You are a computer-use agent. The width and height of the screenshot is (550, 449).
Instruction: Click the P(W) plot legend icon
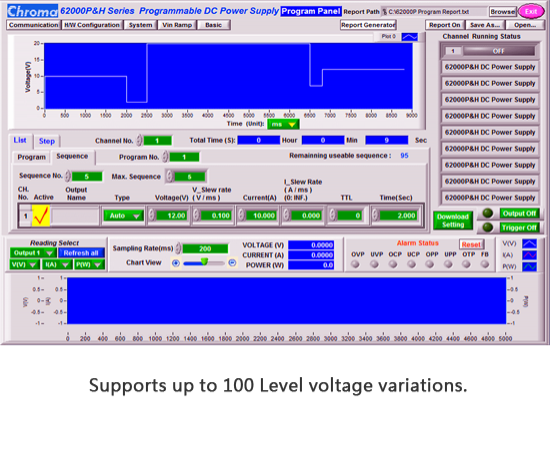[x=529, y=267]
